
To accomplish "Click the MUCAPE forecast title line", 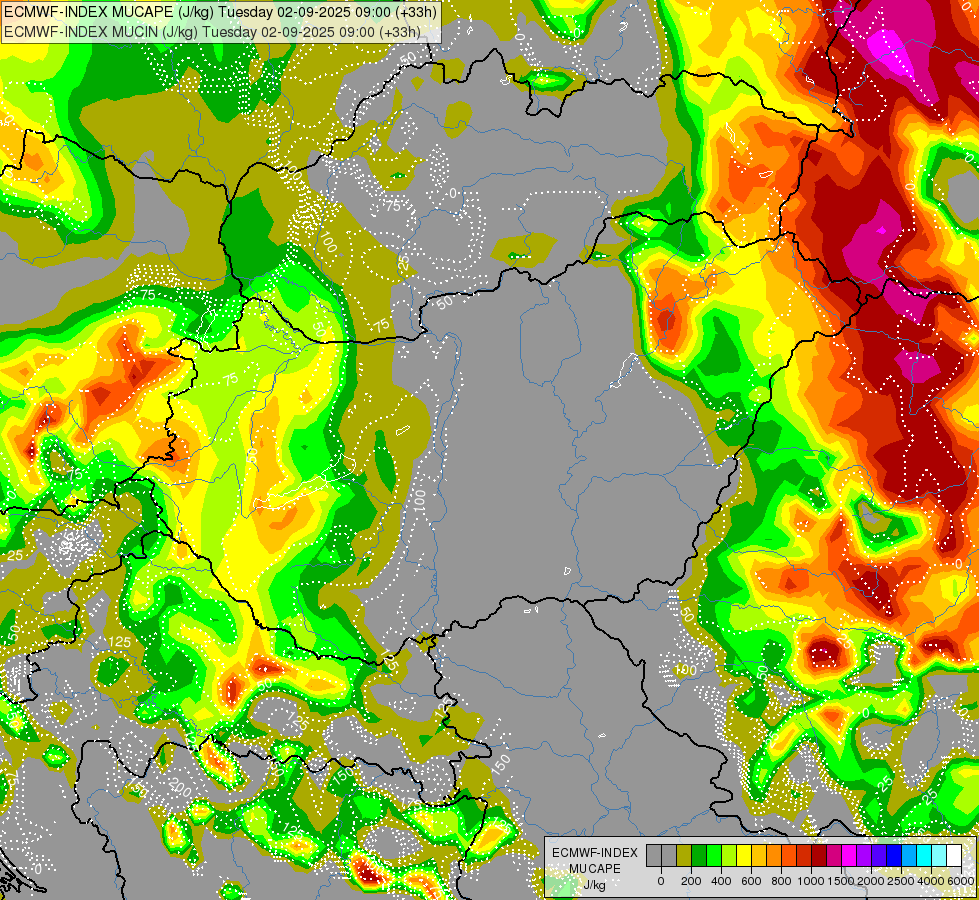I will pyautogui.click(x=220, y=12).
